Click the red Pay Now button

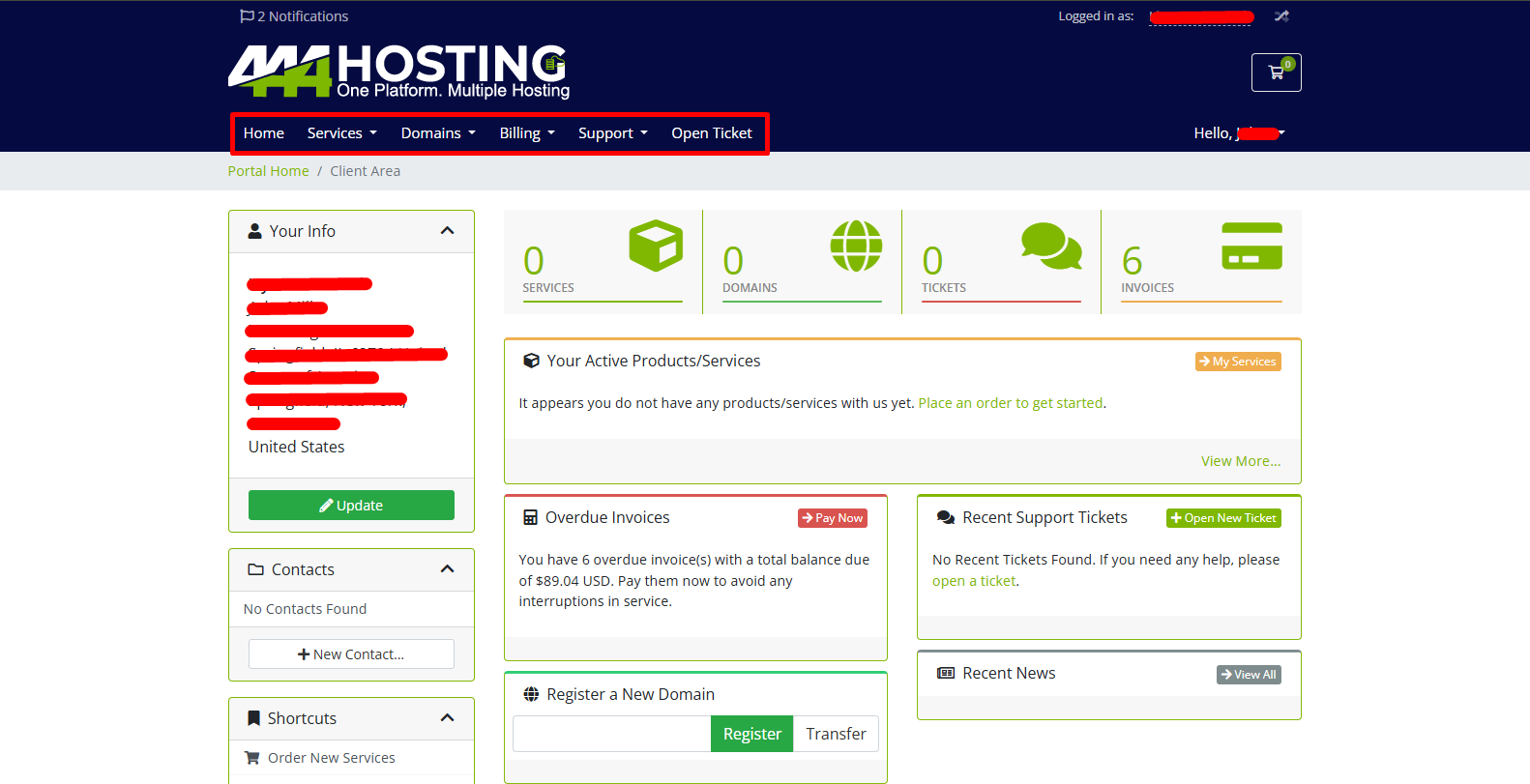tap(832, 518)
